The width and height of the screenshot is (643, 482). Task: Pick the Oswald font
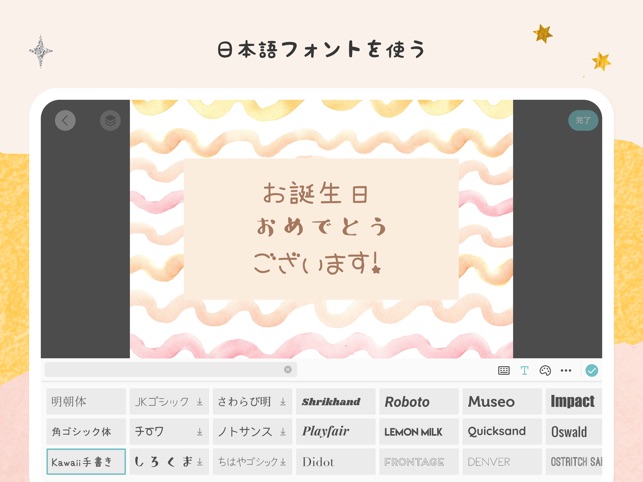[x=574, y=432]
